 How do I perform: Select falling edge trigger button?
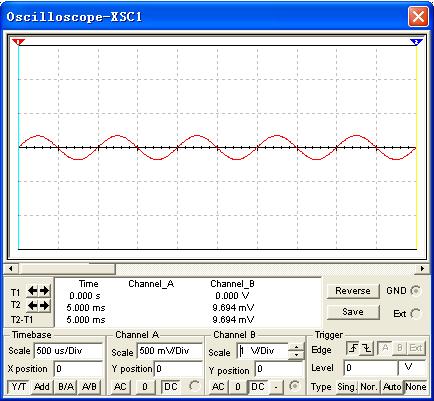tap(367, 349)
